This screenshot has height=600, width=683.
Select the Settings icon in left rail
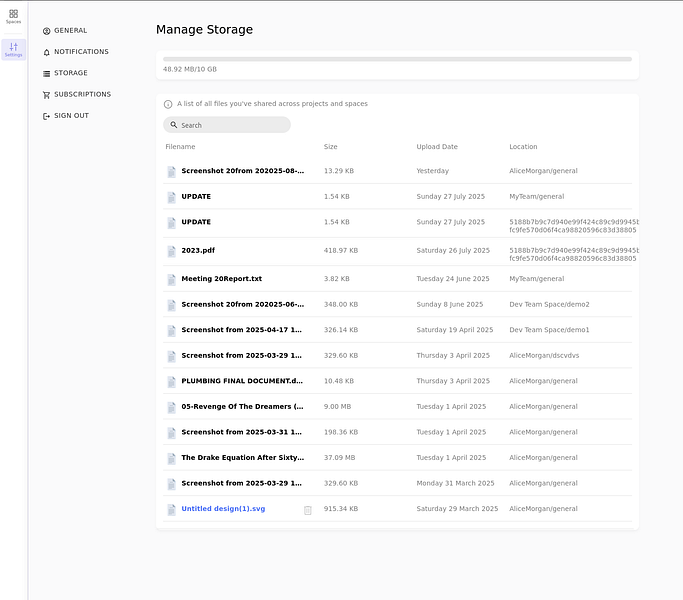(x=14, y=50)
